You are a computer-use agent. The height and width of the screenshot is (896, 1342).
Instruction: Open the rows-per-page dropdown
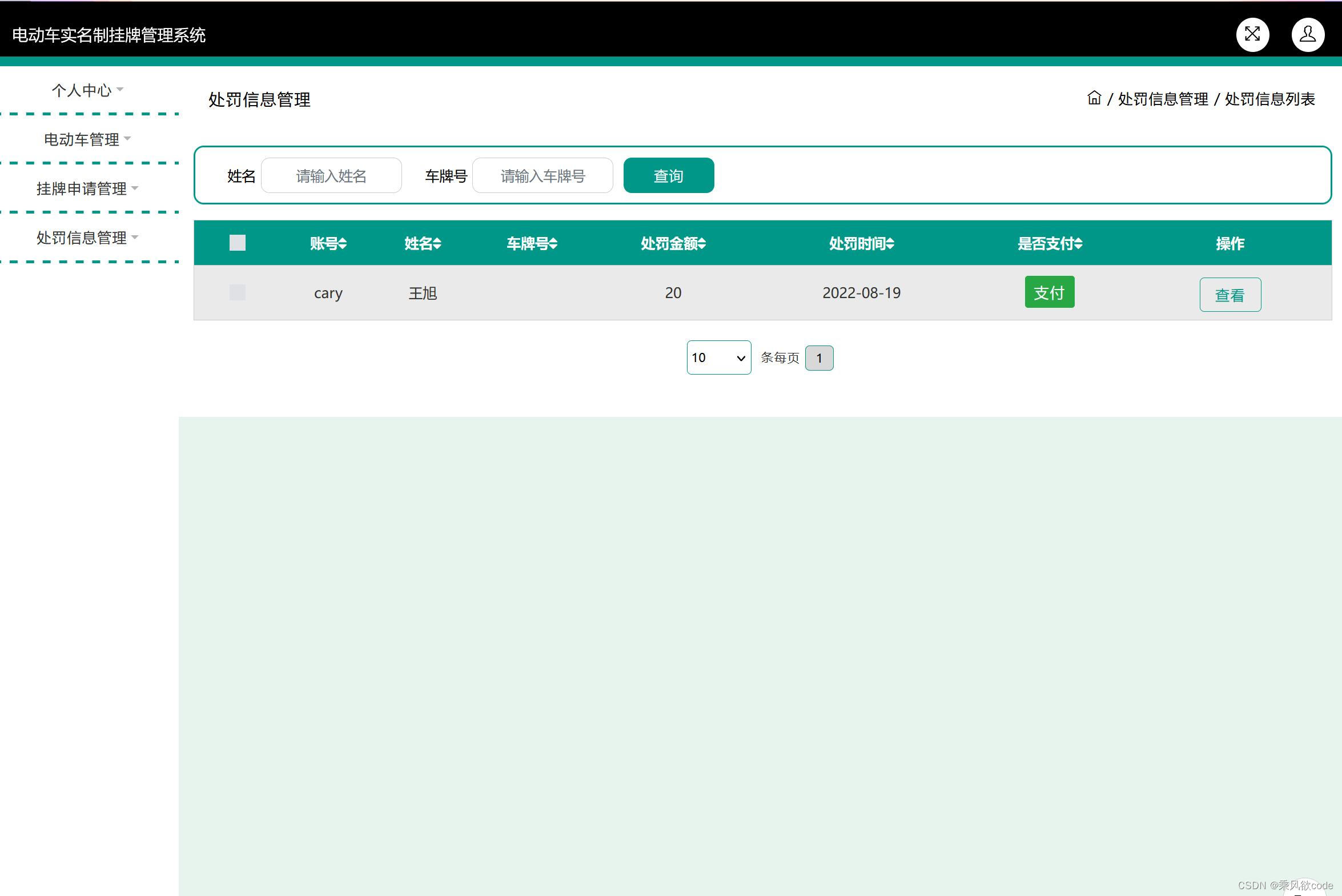718,357
